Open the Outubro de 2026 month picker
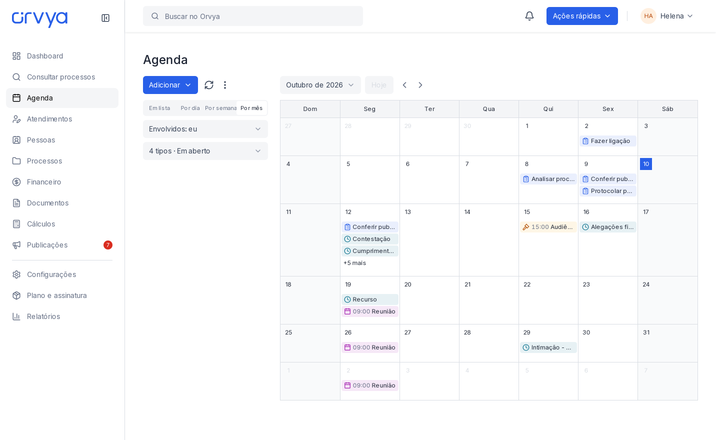Viewport: 720px width, 440px height. 320,85
